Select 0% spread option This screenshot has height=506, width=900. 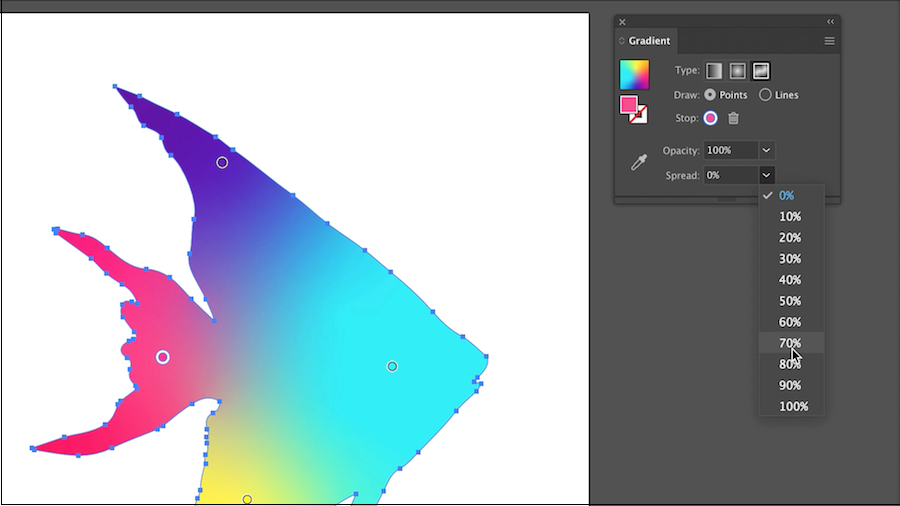pos(792,196)
